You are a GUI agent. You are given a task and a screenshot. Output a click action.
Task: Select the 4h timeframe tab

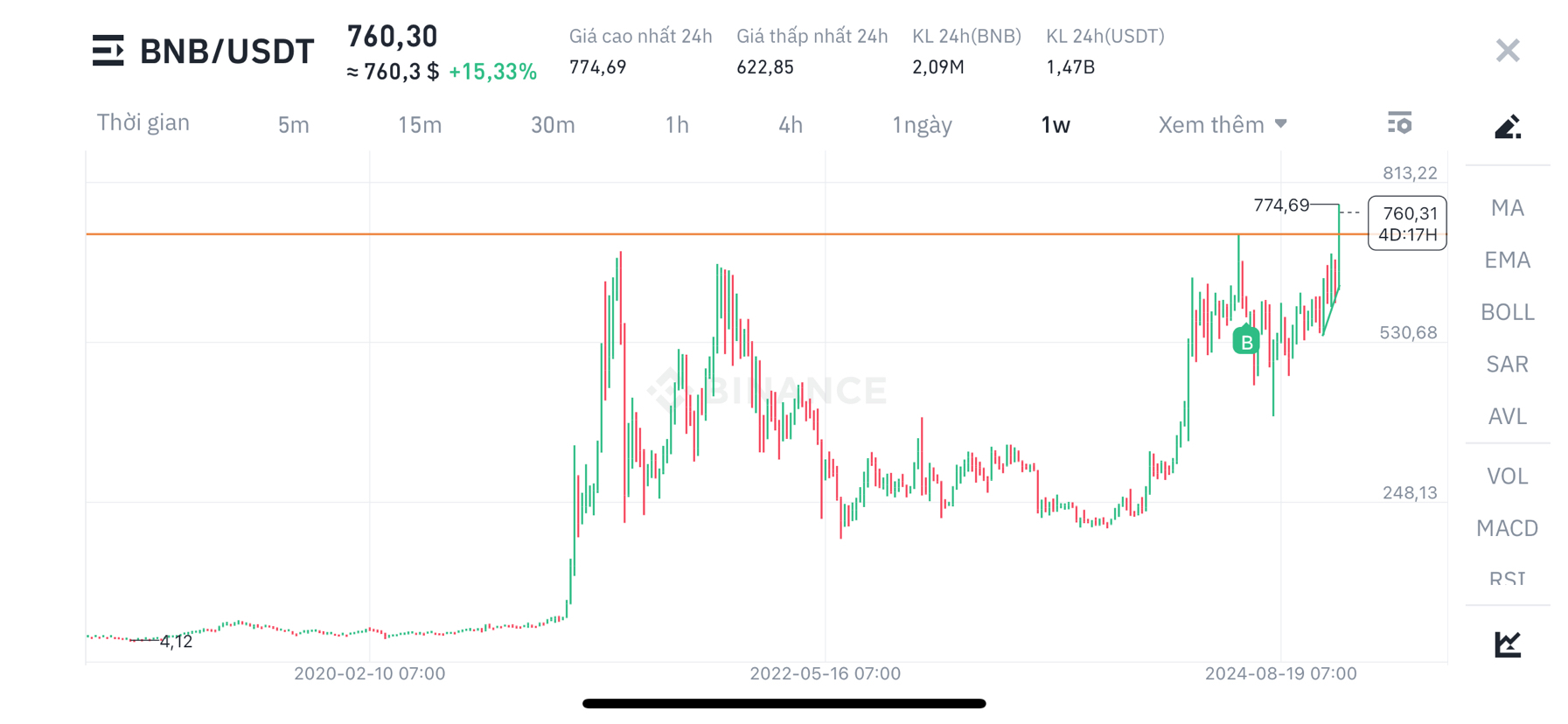(x=790, y=124)
